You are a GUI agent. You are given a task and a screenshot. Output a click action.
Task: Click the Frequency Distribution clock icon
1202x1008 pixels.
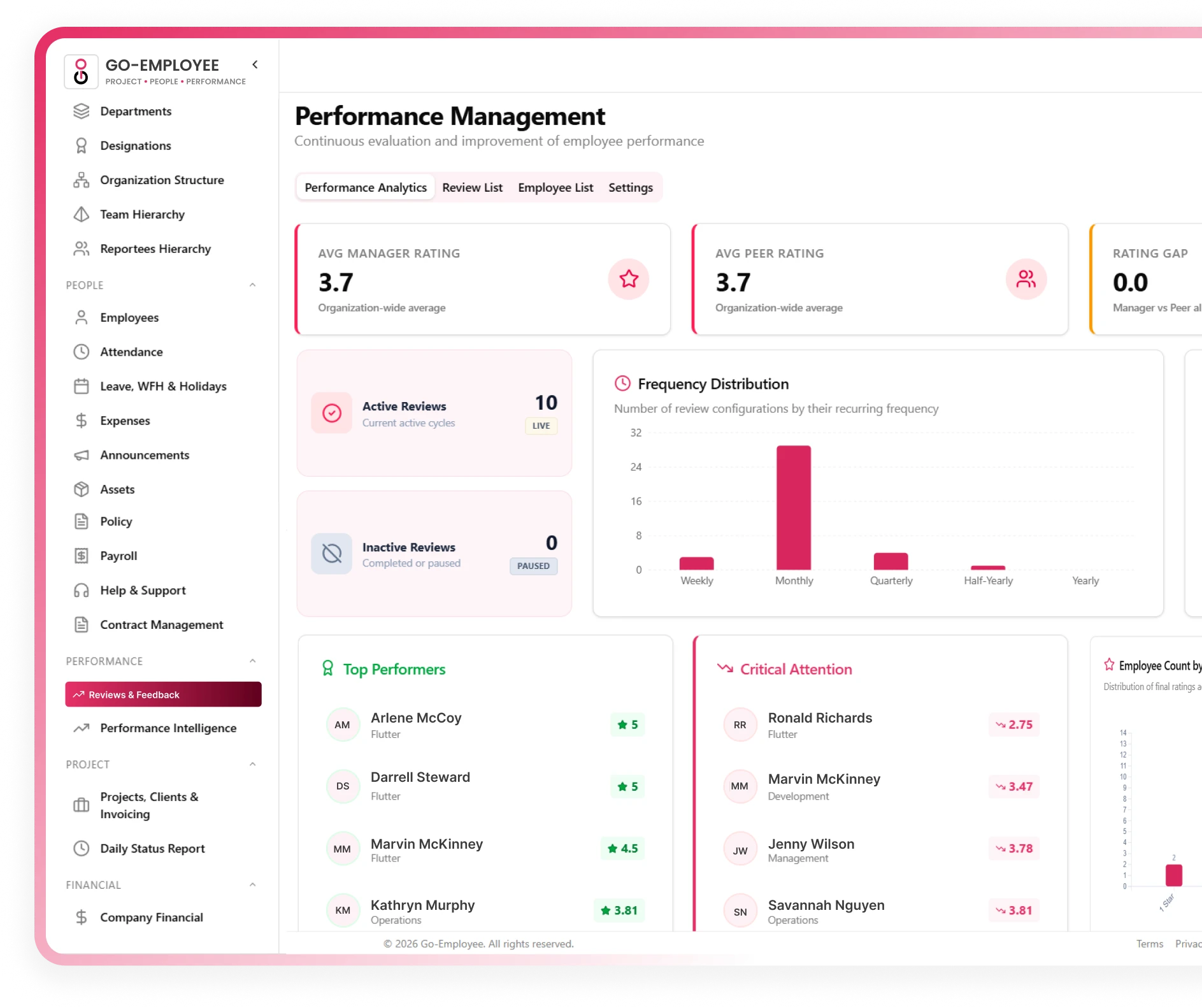pyautogui.click(x=622, y=384)
